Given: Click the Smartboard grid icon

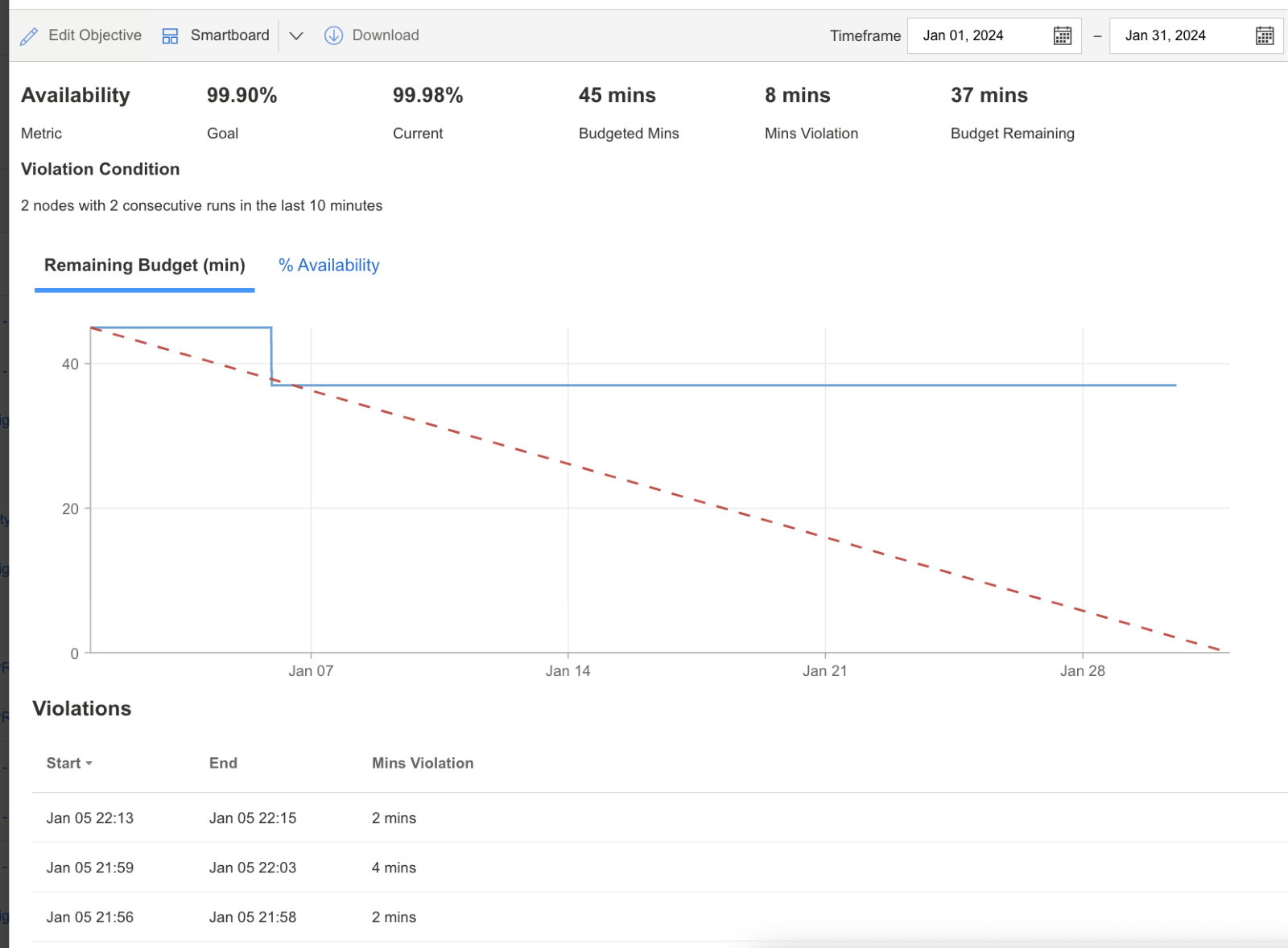Looking at the screenshot, I should tap(169, 35).
